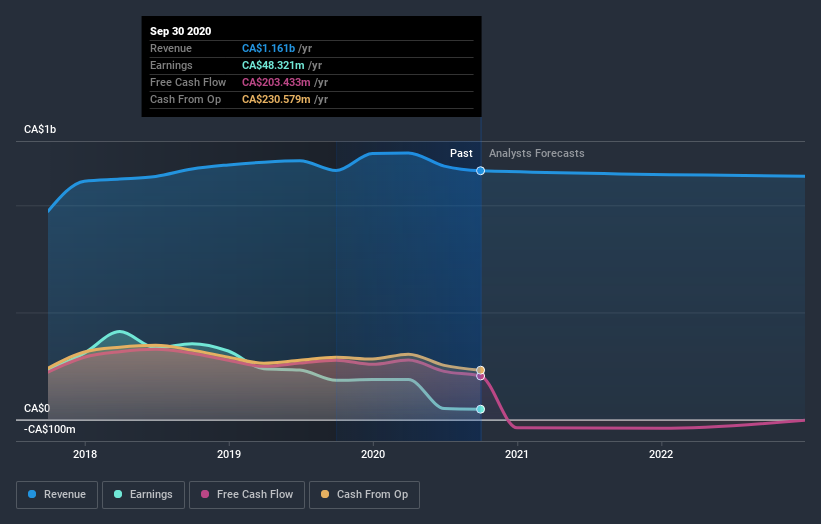Click the CA$230.579m cash from op value
Viewport: 821px width, 524px height.
point(276,99)
